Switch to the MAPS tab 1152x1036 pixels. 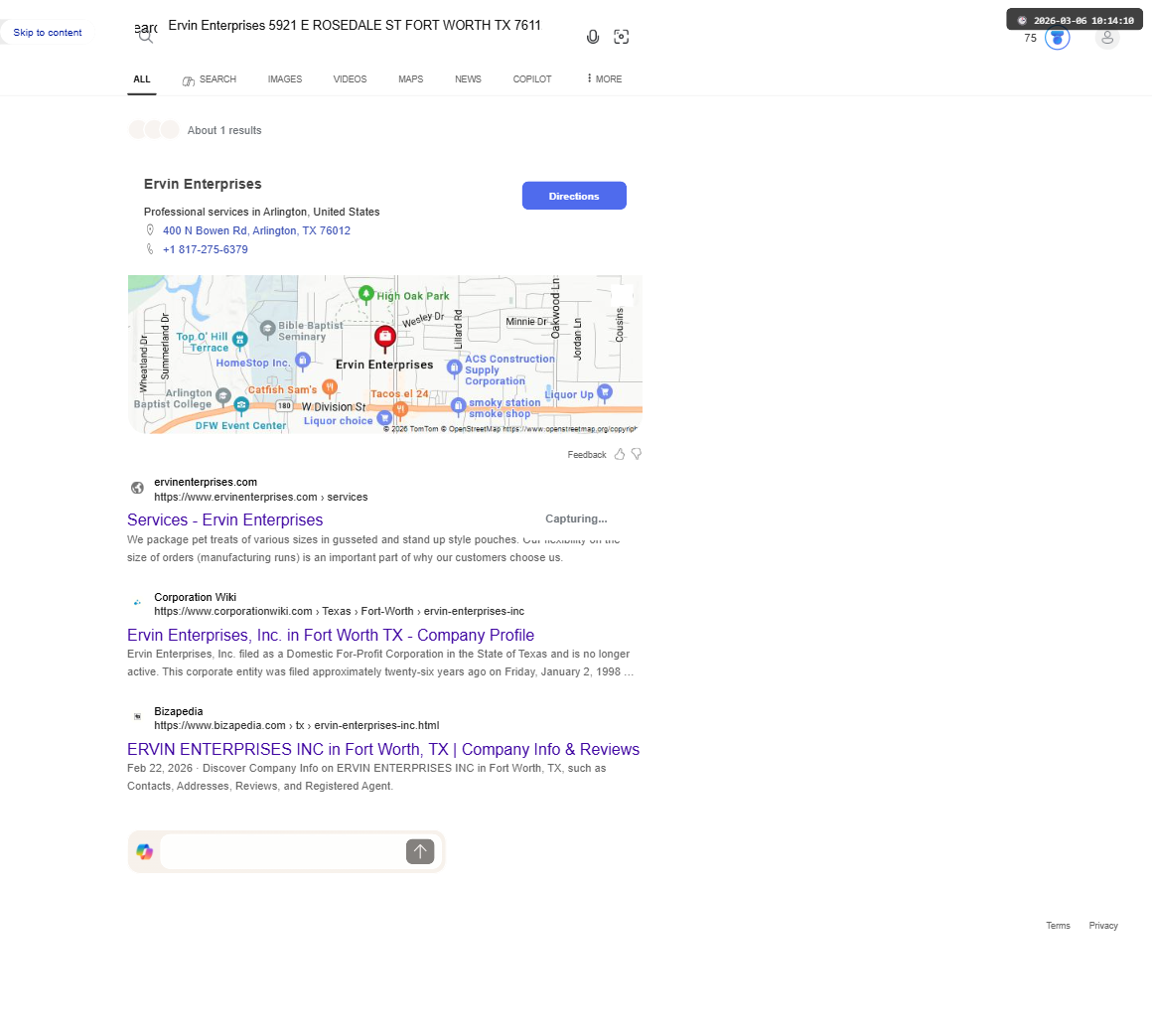pyautogui.click(x=411, y=78)
